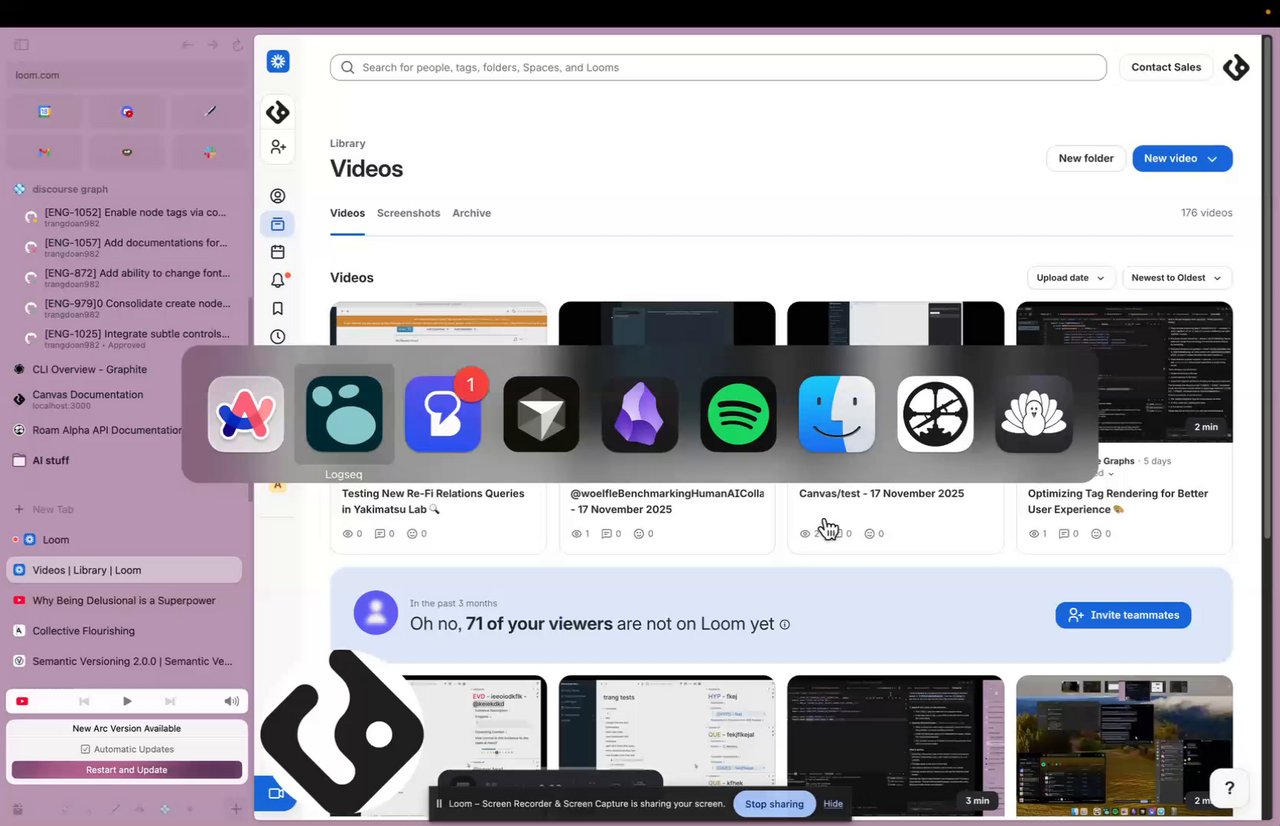The width and height of the screenshot is (1280, 826).
Task: Open the [ENG-1052] Enable node tags tab
Action: pos(129,217)
